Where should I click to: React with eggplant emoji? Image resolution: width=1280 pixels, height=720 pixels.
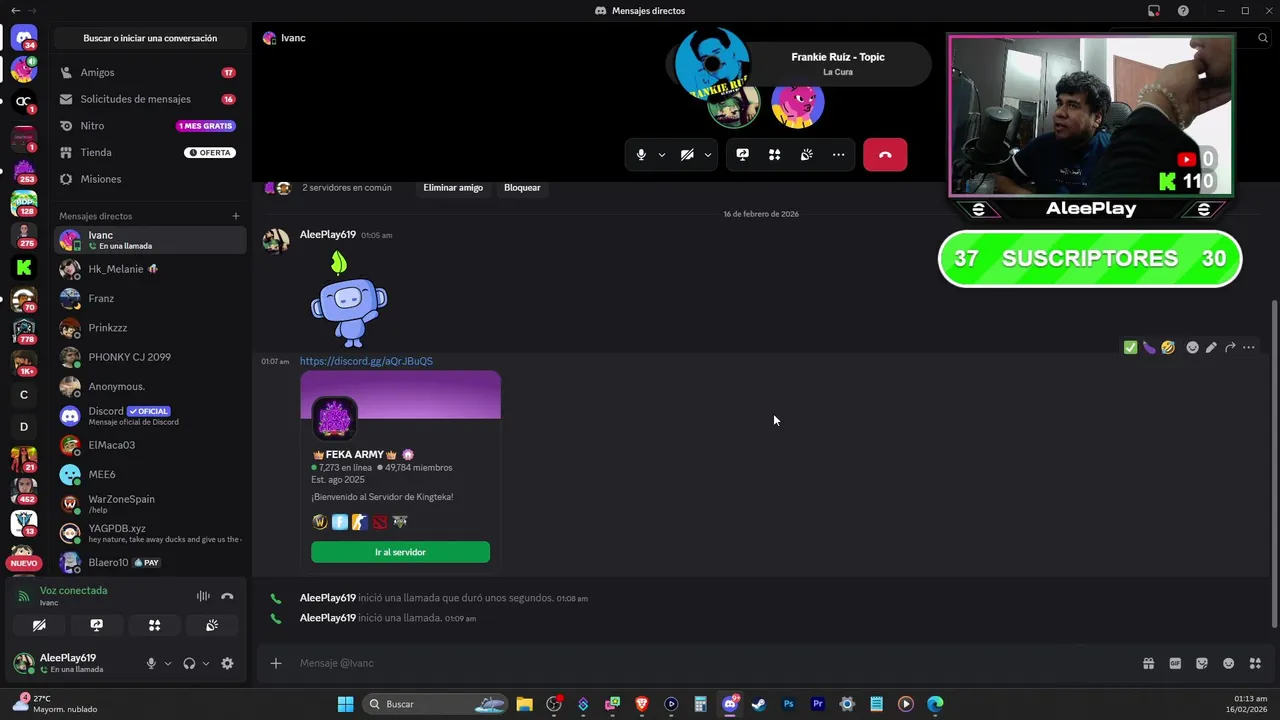(1149, 347)
